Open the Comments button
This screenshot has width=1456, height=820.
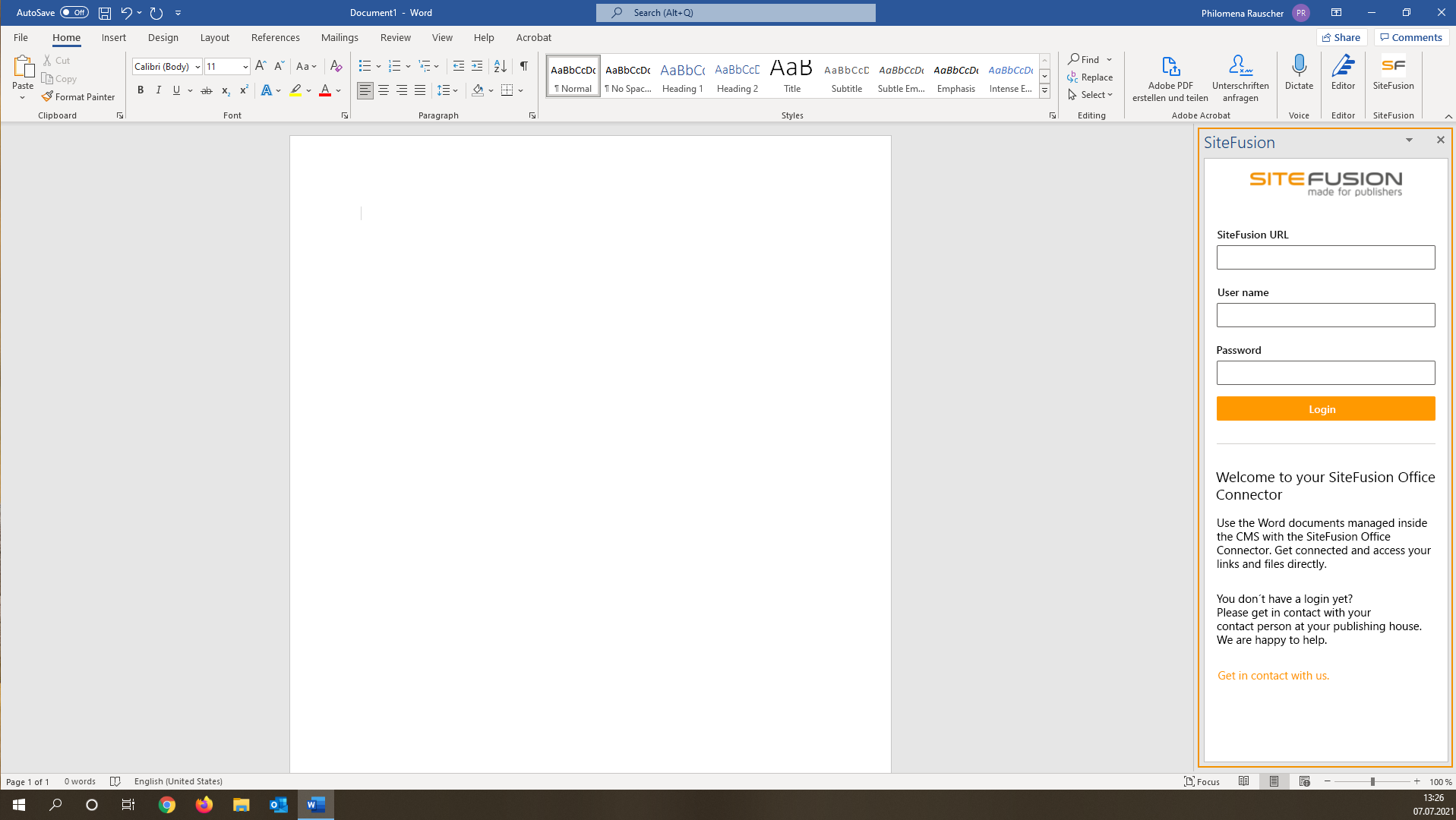click(x=1411, y=37)
